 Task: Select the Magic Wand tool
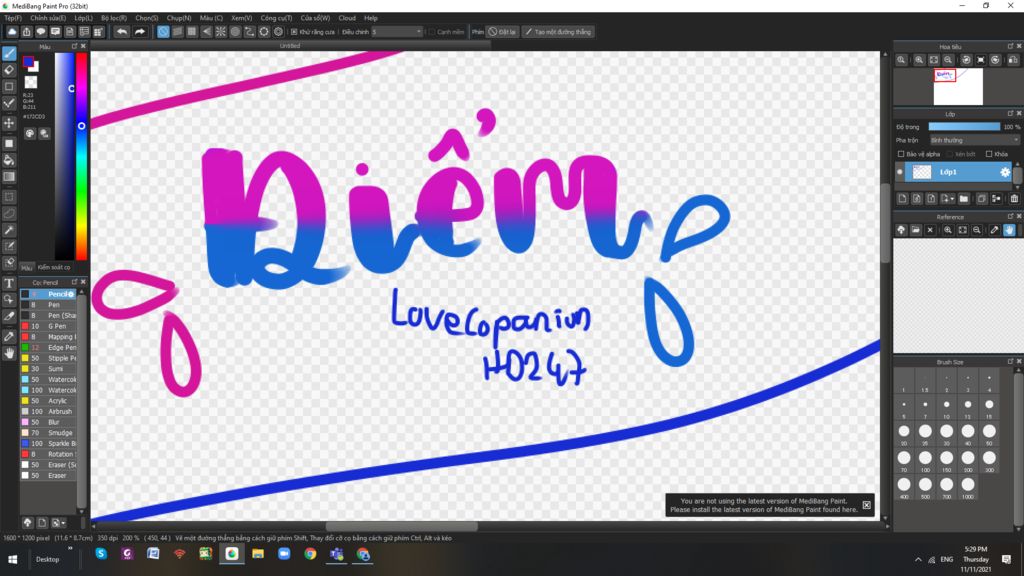pyautogui.click(x=9, y=230)
